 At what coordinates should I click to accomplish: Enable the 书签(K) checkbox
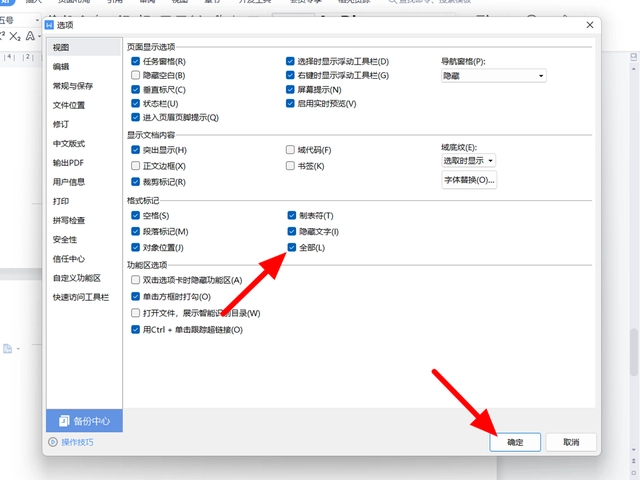click(x=290, y=166)
